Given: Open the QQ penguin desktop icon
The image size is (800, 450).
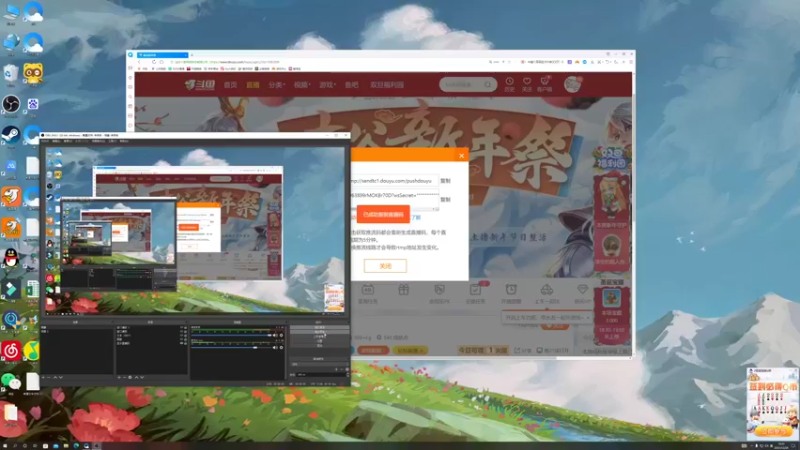Looking at the screenshot, I should (11, 258).
